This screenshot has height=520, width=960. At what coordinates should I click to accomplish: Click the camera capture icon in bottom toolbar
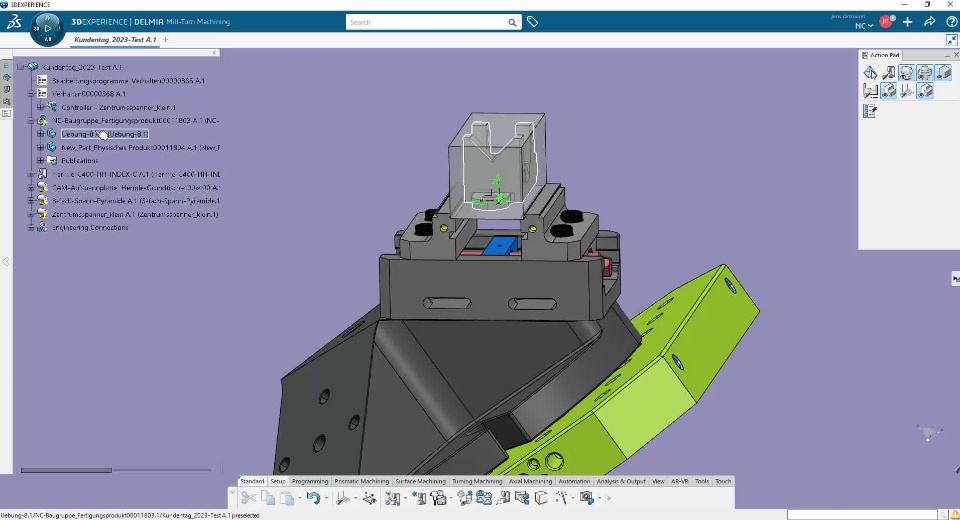click(587, 498)
